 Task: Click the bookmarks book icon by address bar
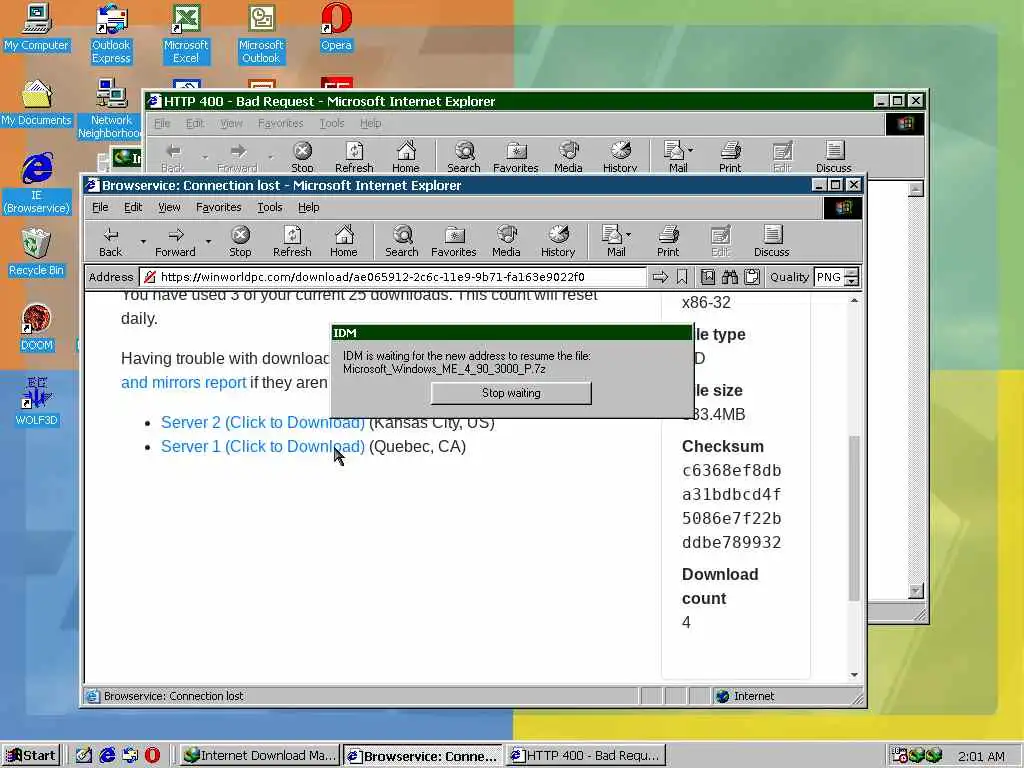(x=707, y=277)
